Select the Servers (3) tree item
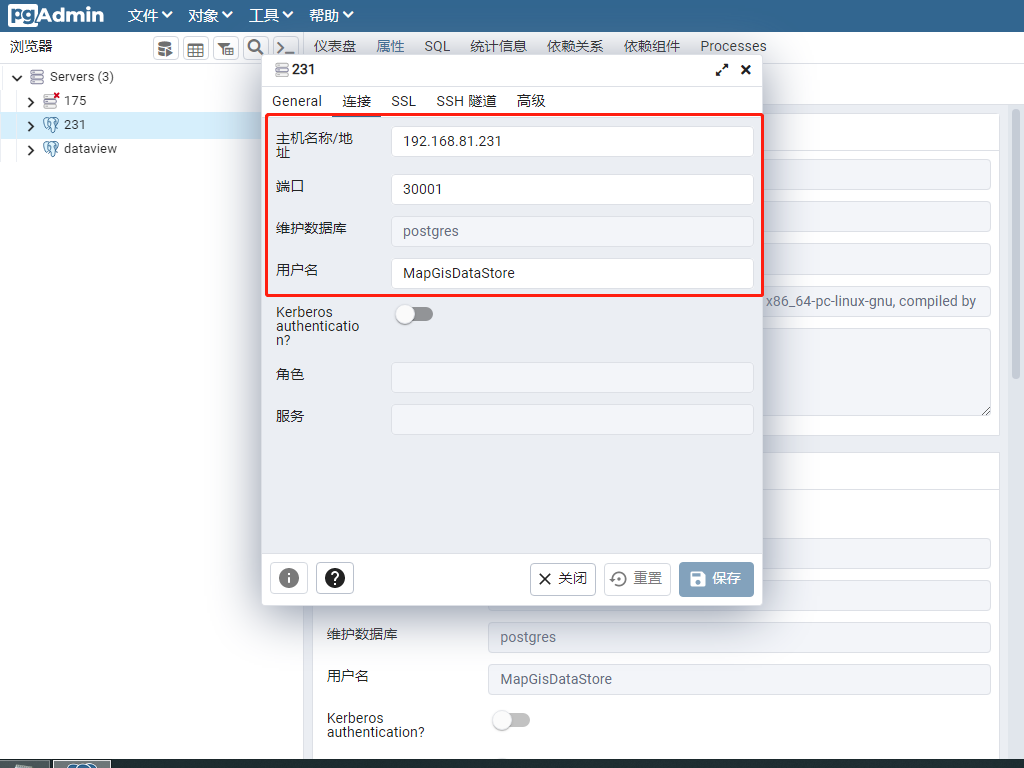1024x768 pixels. [x=82, y=77]
